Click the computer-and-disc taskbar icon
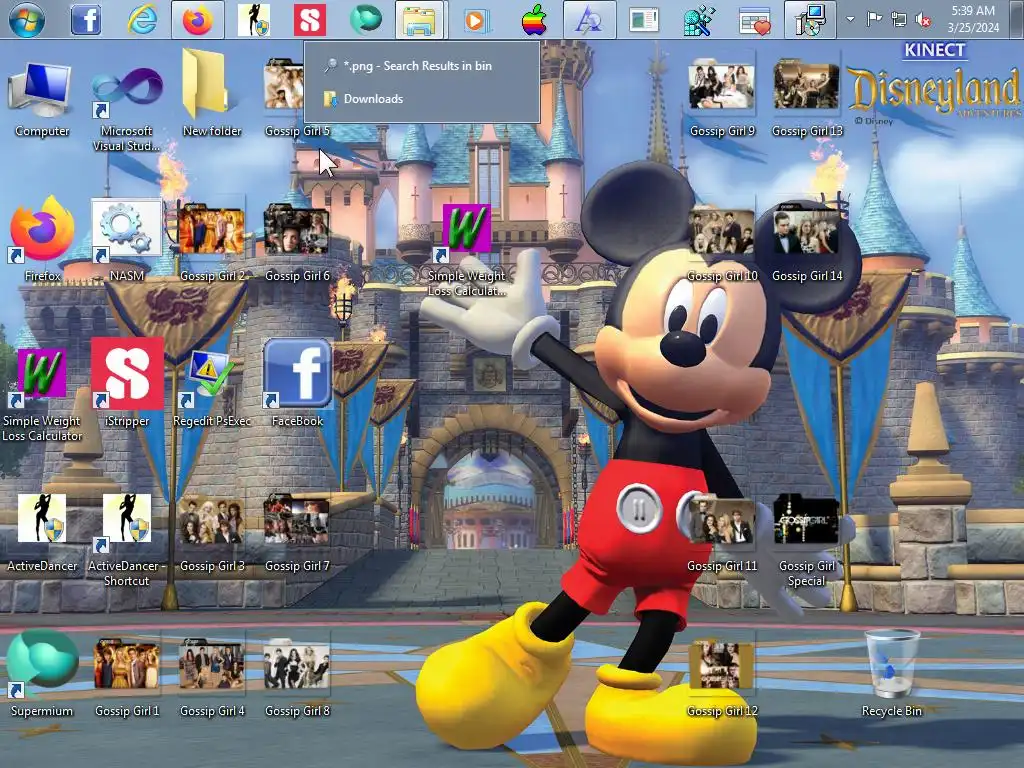 810,20
